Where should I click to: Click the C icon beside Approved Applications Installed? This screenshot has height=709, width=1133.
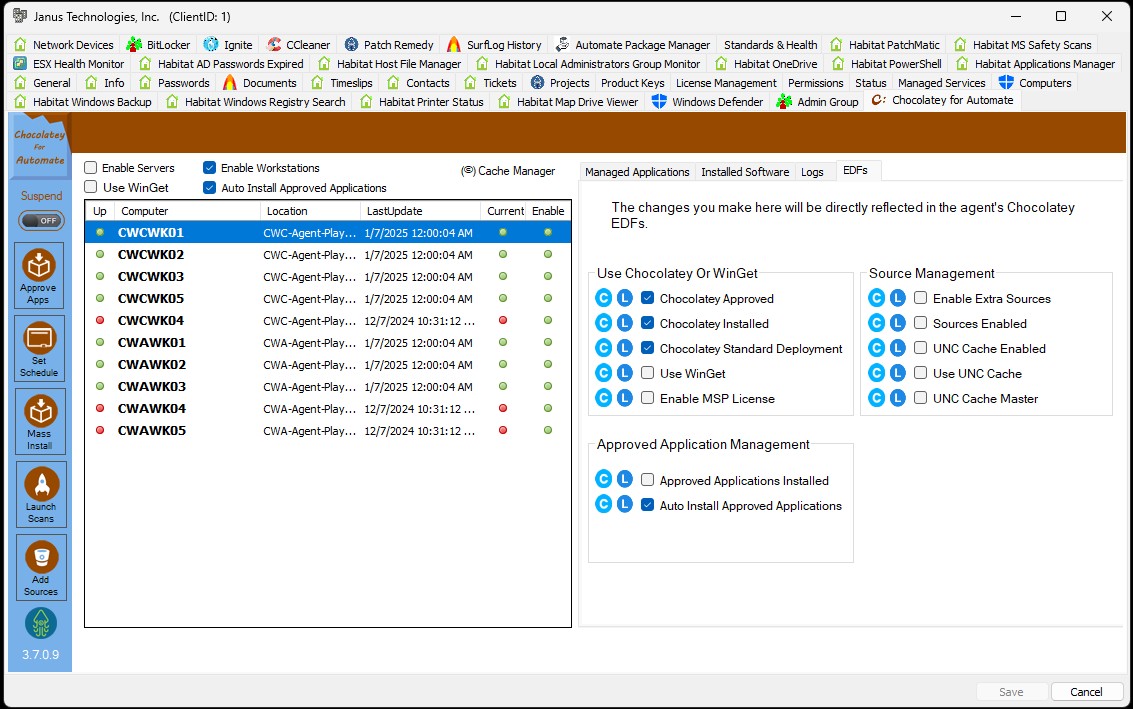click(603, 479)
